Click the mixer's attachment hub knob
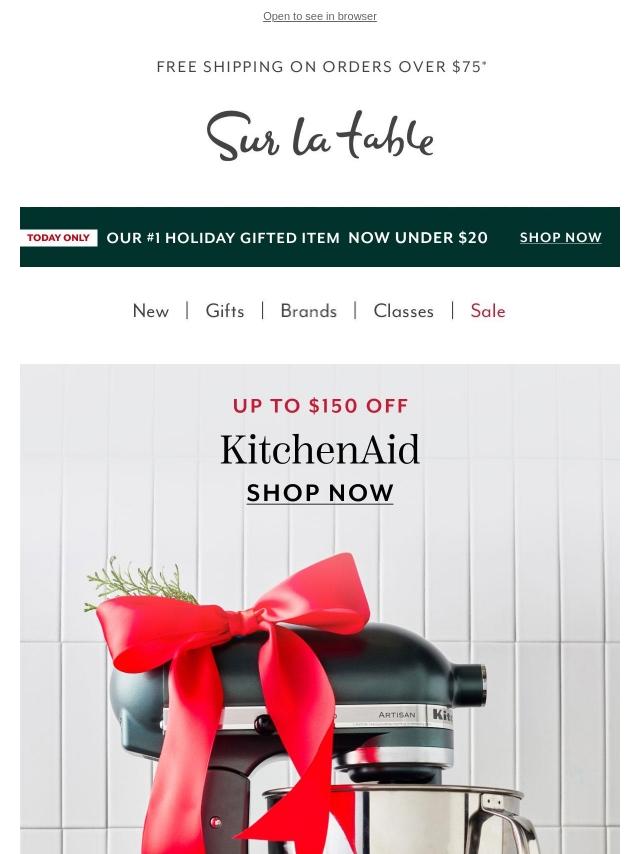Viewport: 640px width, 854px height. [x=471, y=684]
